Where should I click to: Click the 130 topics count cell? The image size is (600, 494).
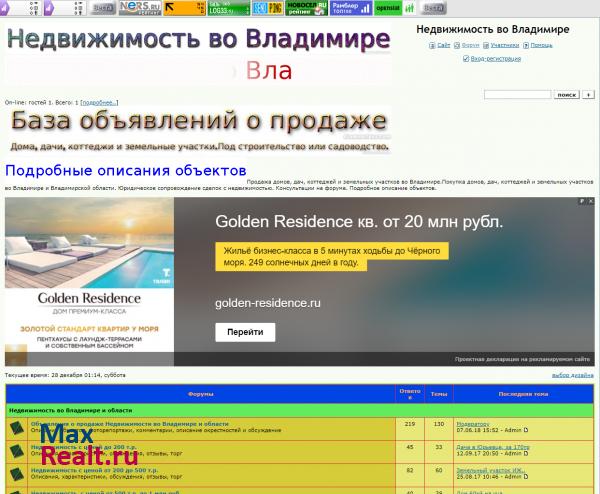point(439,429)
